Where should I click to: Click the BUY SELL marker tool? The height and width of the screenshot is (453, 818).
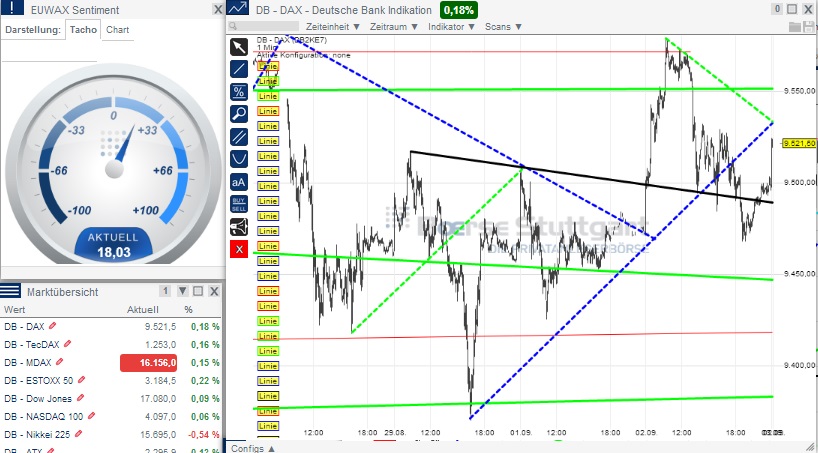tap(239, 204)
